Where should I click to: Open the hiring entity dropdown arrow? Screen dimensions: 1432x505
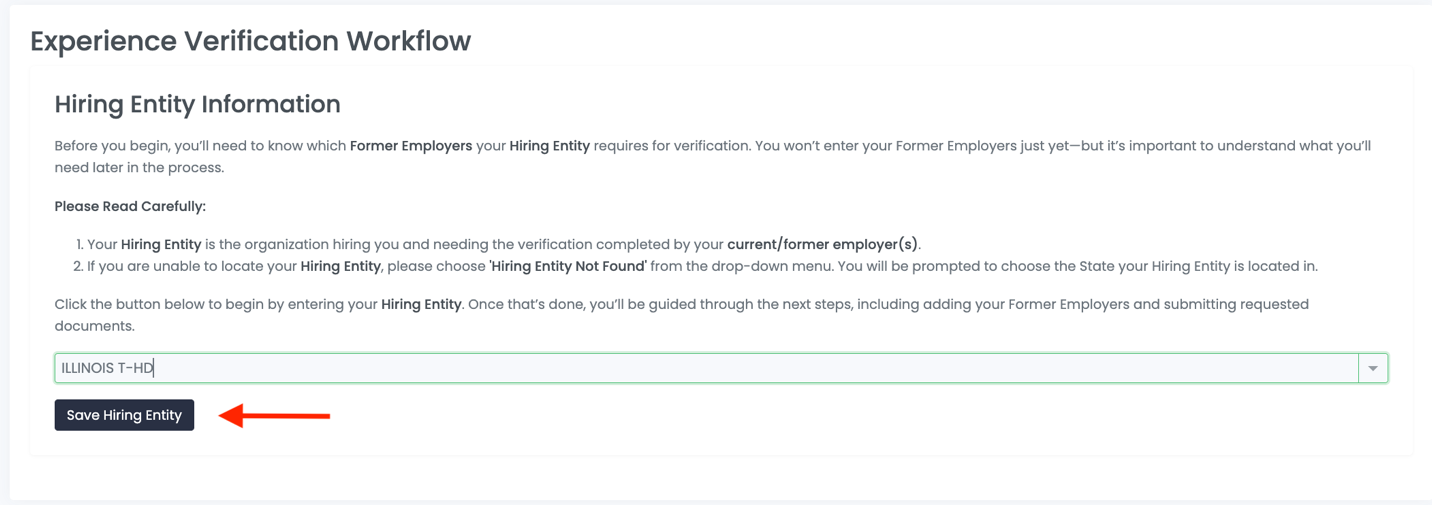1373,368
